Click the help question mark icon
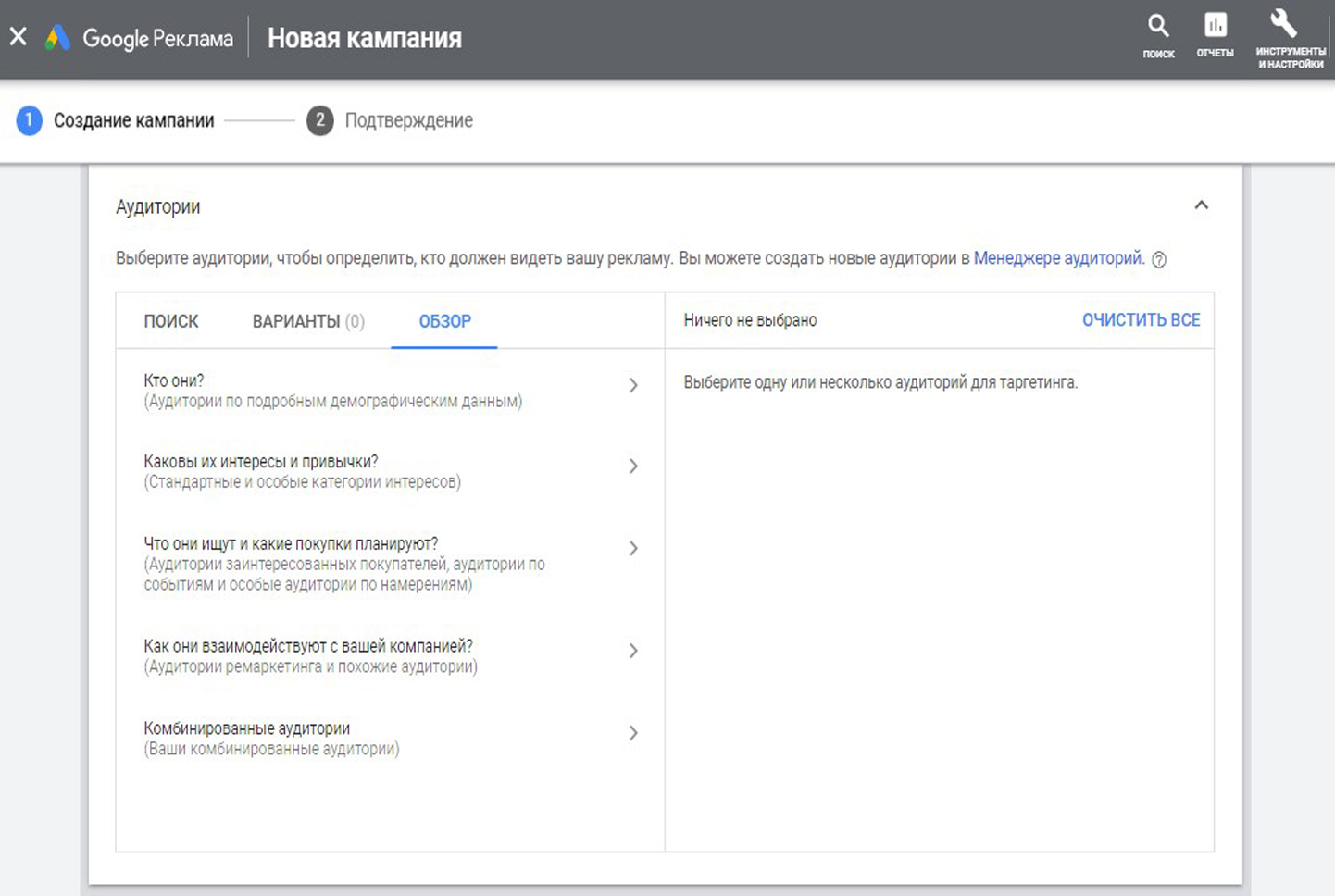 coord(1159,260)
